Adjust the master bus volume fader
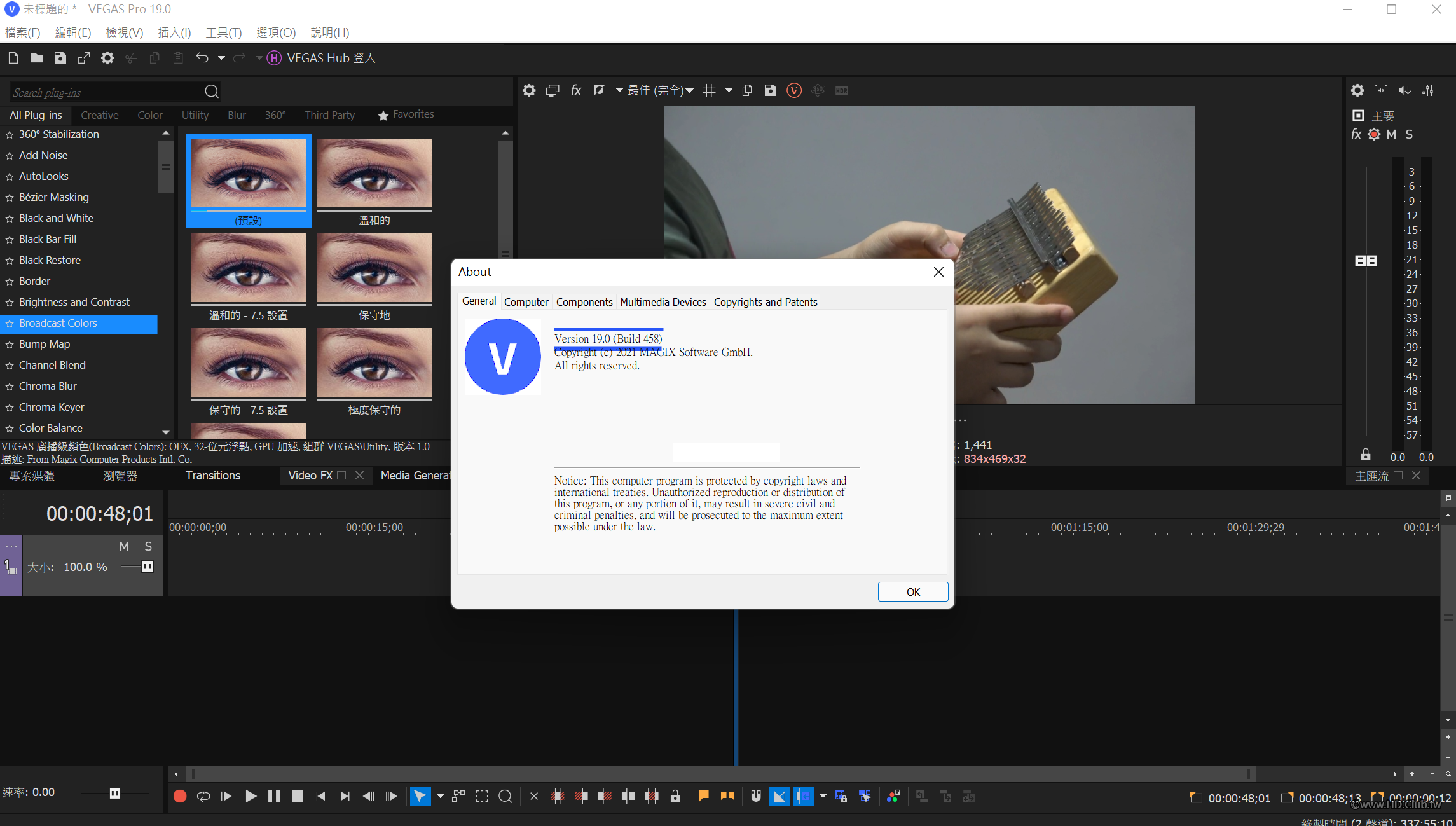The height and width of the screenshot is (826, 1456). [1366, 260]
